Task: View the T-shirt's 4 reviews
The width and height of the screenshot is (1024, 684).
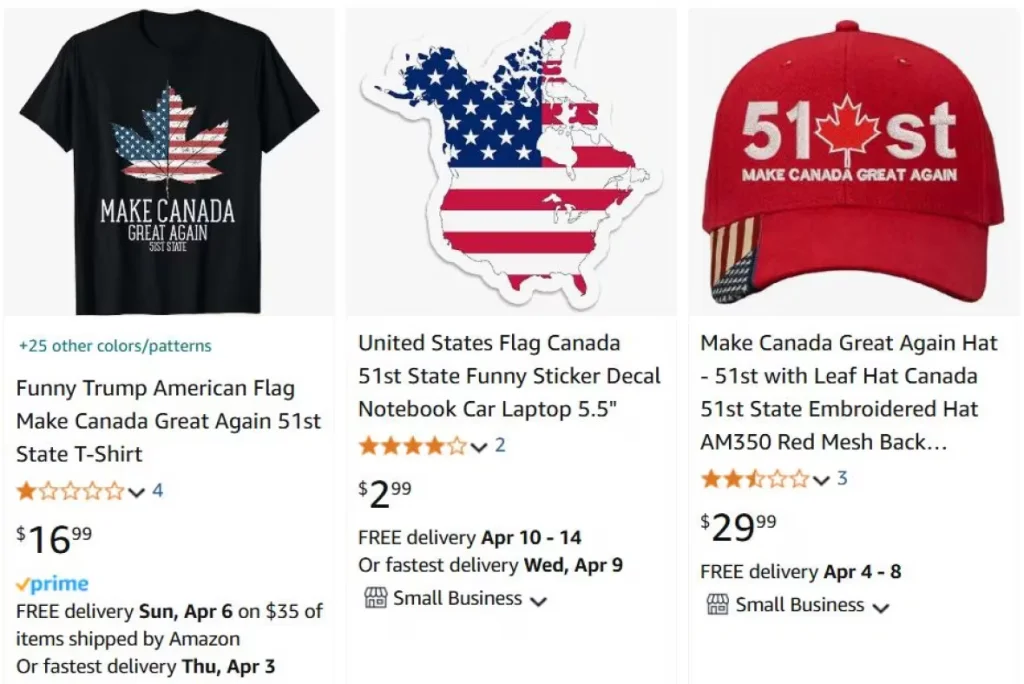Action: [x=157, y=491]
